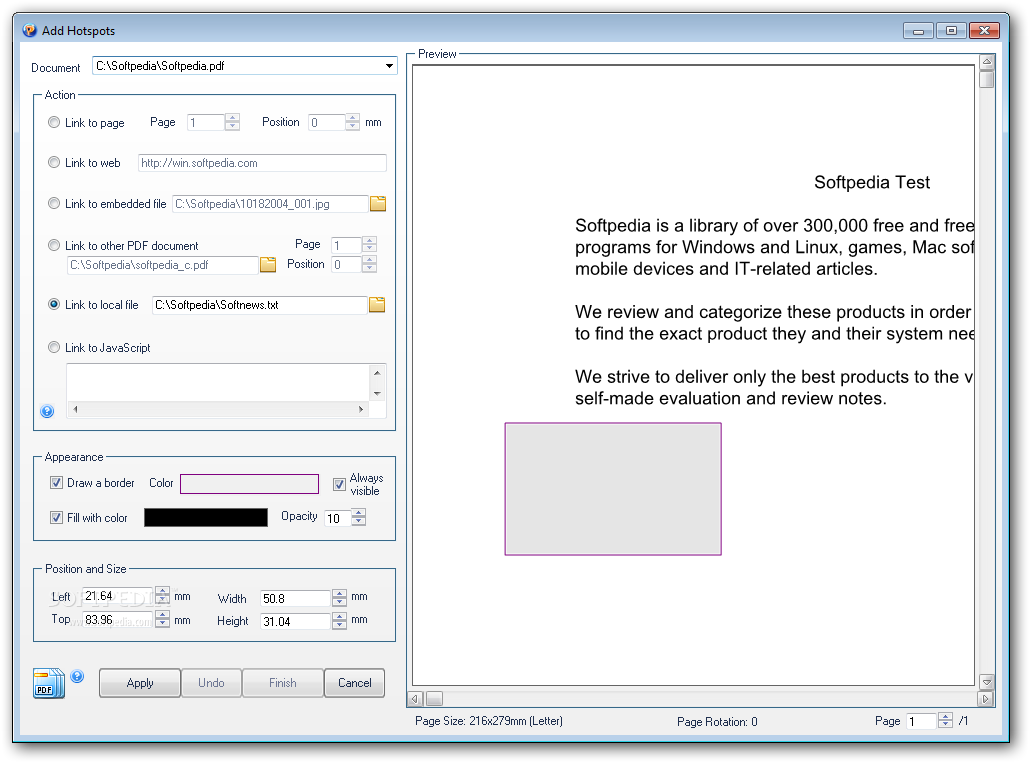
Task: Uncheck the Always visible checkbox
Action: (339, 485)
